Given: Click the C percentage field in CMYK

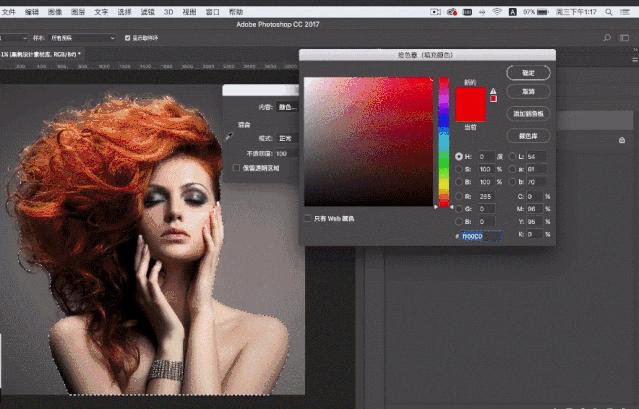Looking at the screenshot, I should point(535,196).
